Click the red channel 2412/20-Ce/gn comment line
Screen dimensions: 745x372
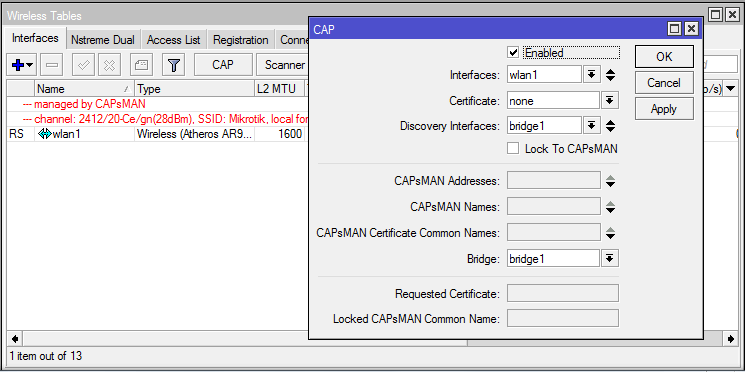pos(165,119)
